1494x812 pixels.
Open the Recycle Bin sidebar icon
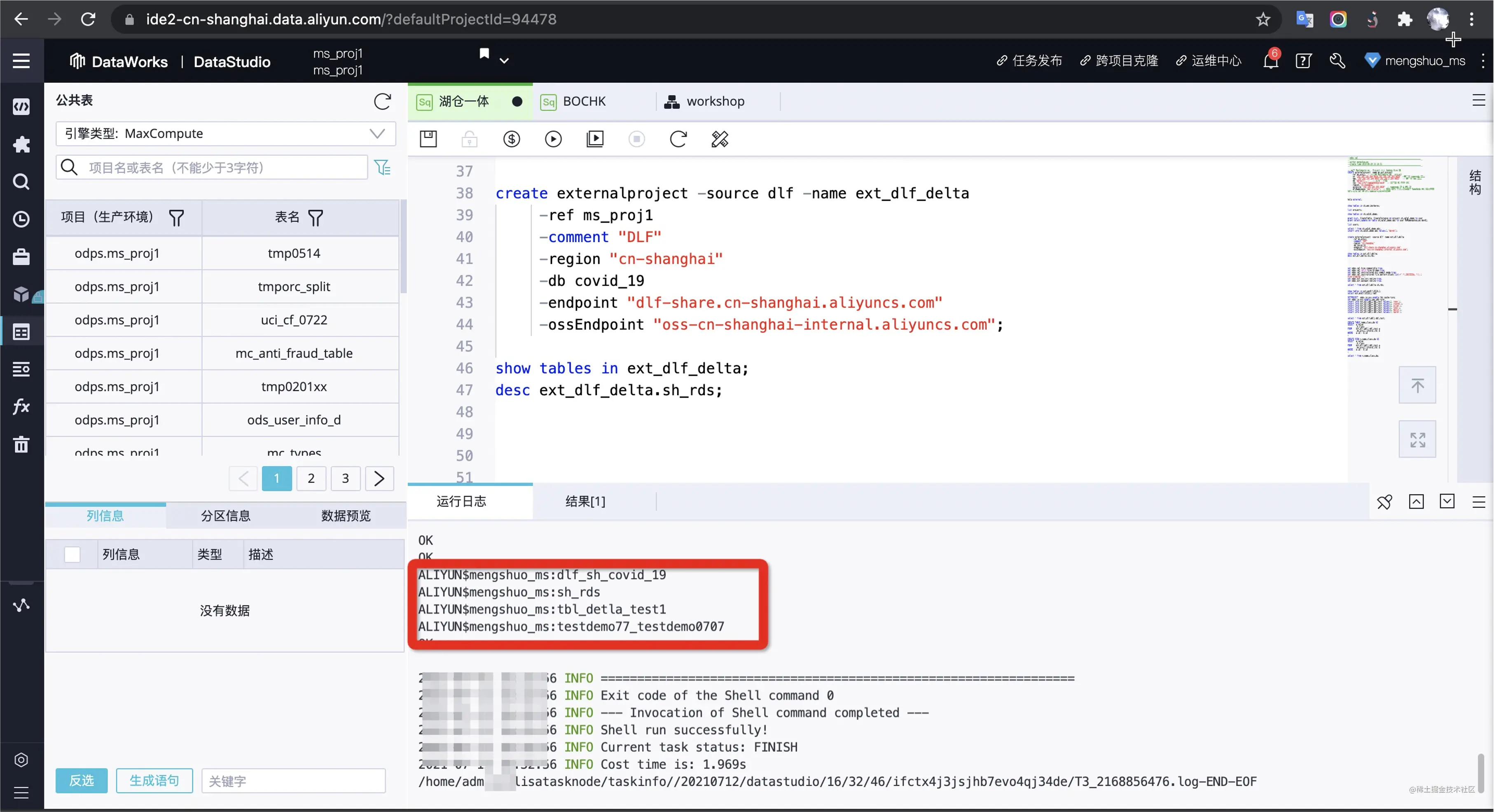(x=21, y=445)
